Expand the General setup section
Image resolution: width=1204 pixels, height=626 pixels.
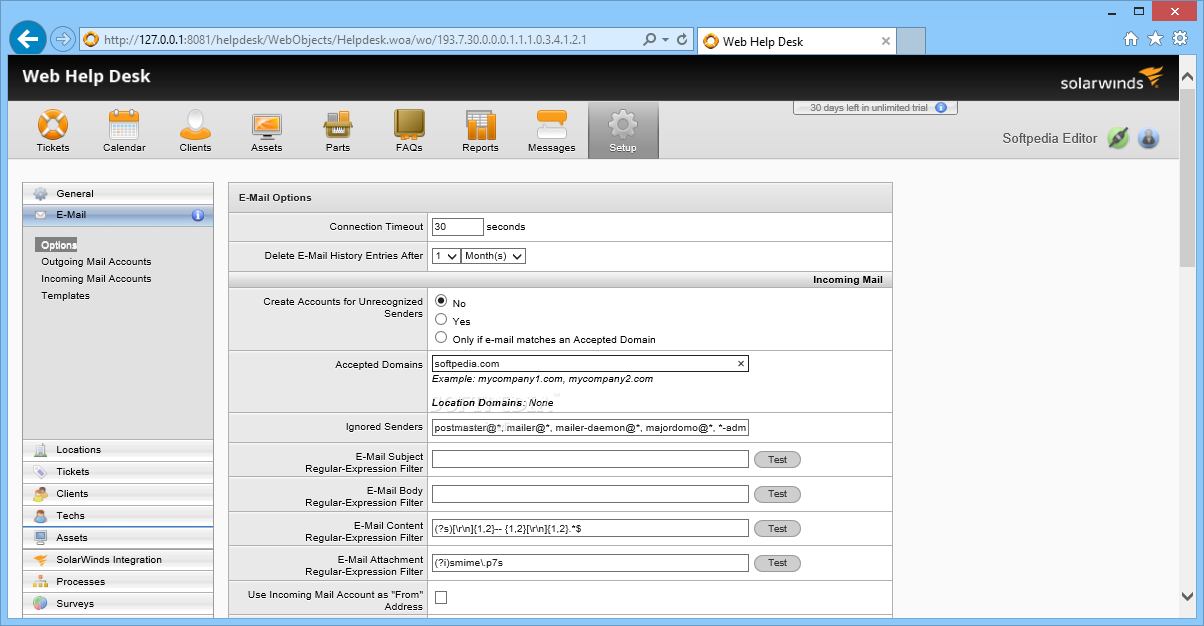point(118,194)
